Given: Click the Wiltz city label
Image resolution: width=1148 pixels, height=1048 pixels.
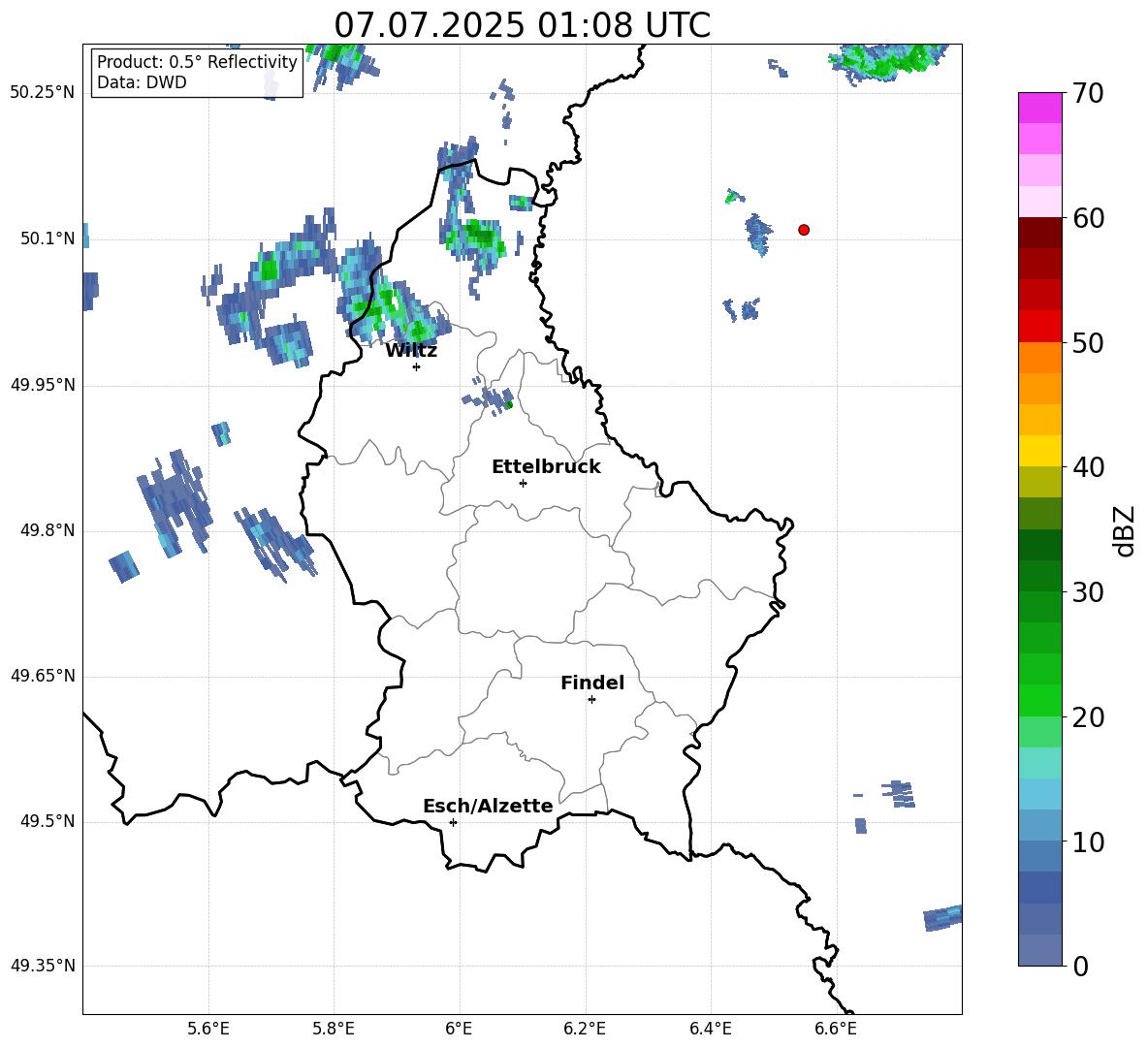Looking at the screenshot, I should (411, 351).
